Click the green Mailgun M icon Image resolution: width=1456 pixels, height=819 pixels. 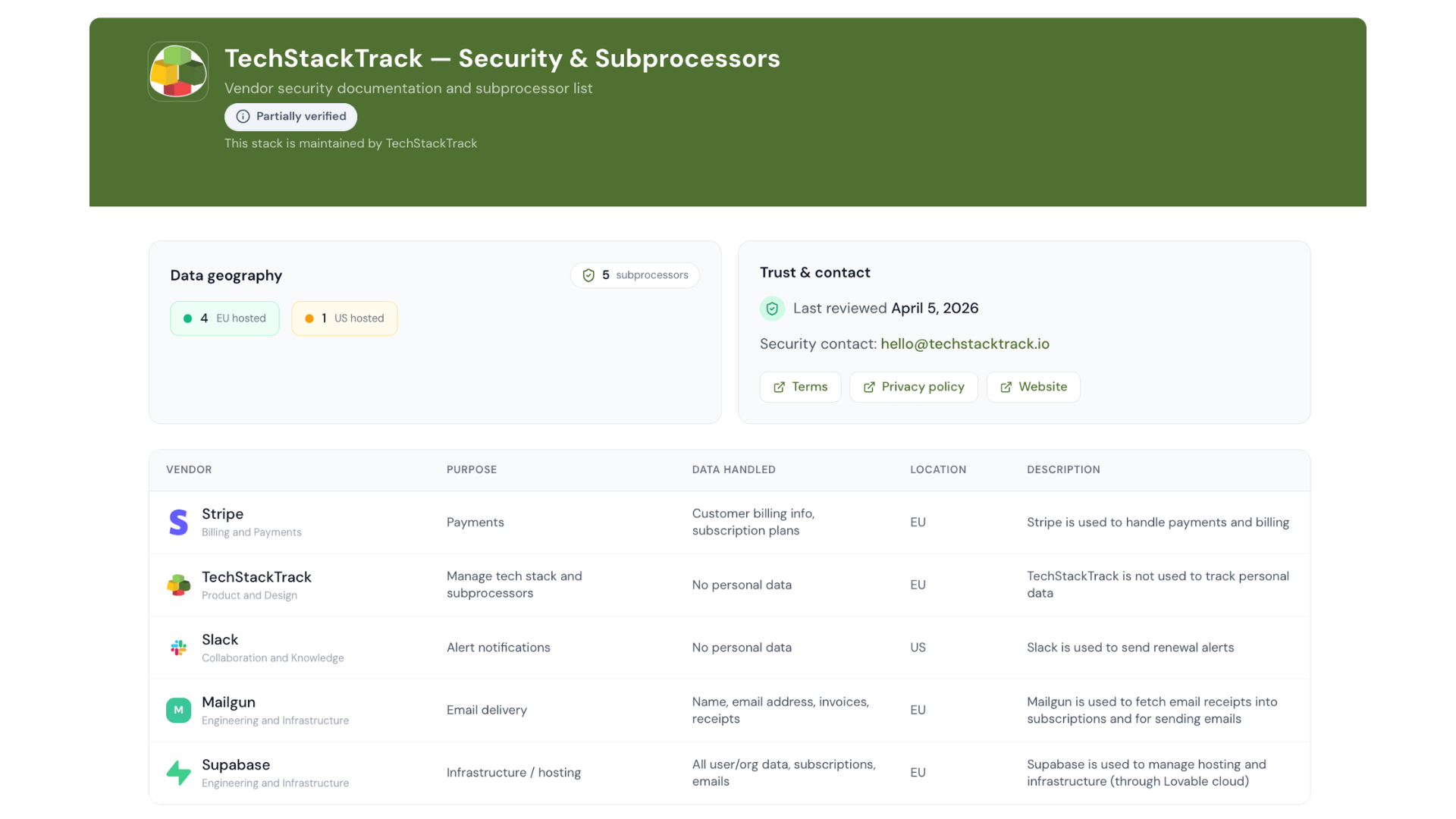tap(178, 711)
